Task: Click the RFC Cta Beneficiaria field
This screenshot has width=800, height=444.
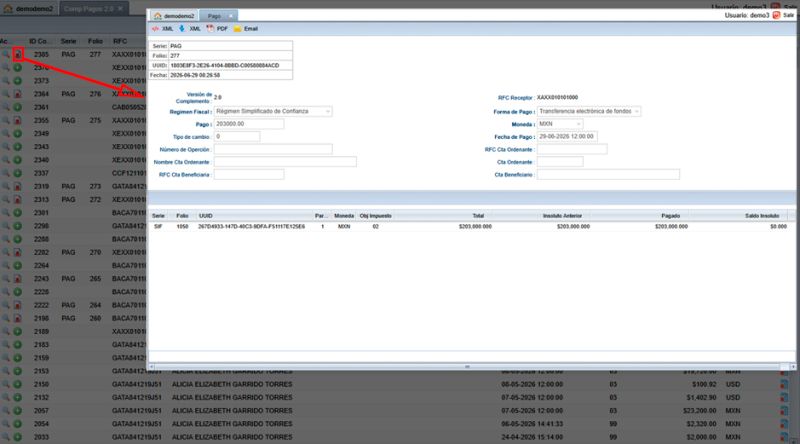Action: pyautogui.click(x=249, y=175)
